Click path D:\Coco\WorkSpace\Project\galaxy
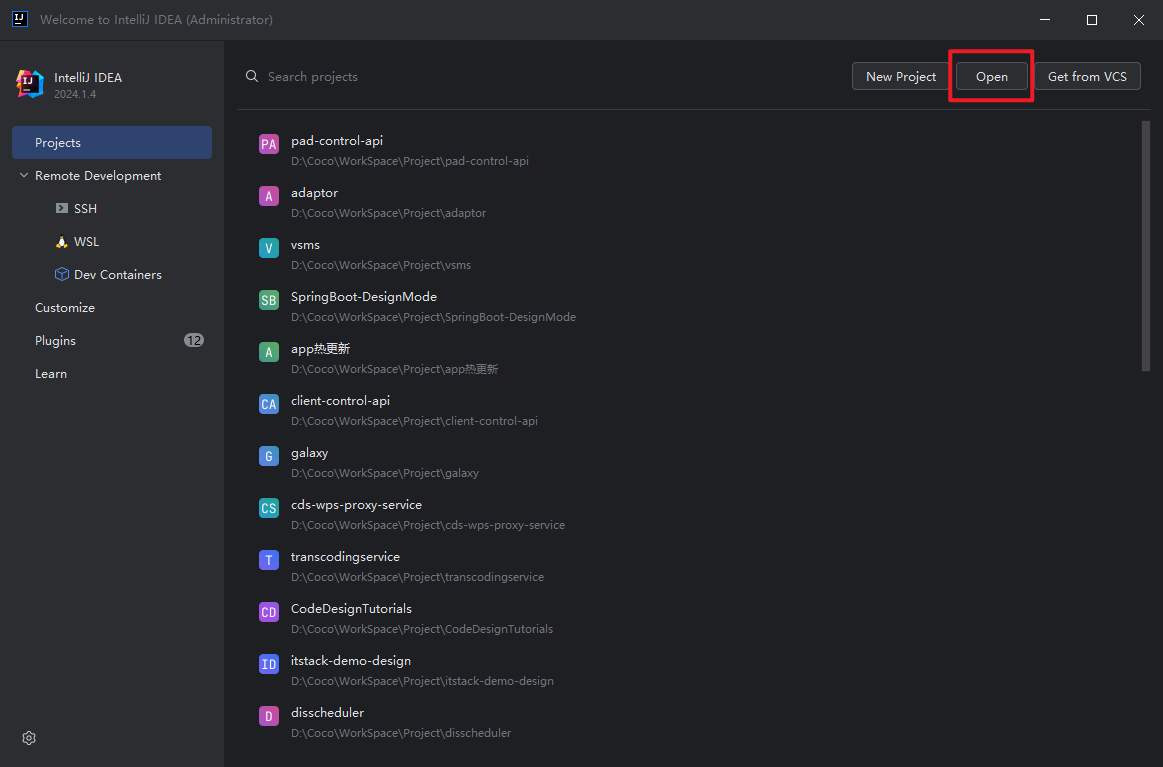This screenshot has height=767, width=1163. coord(385,473)
